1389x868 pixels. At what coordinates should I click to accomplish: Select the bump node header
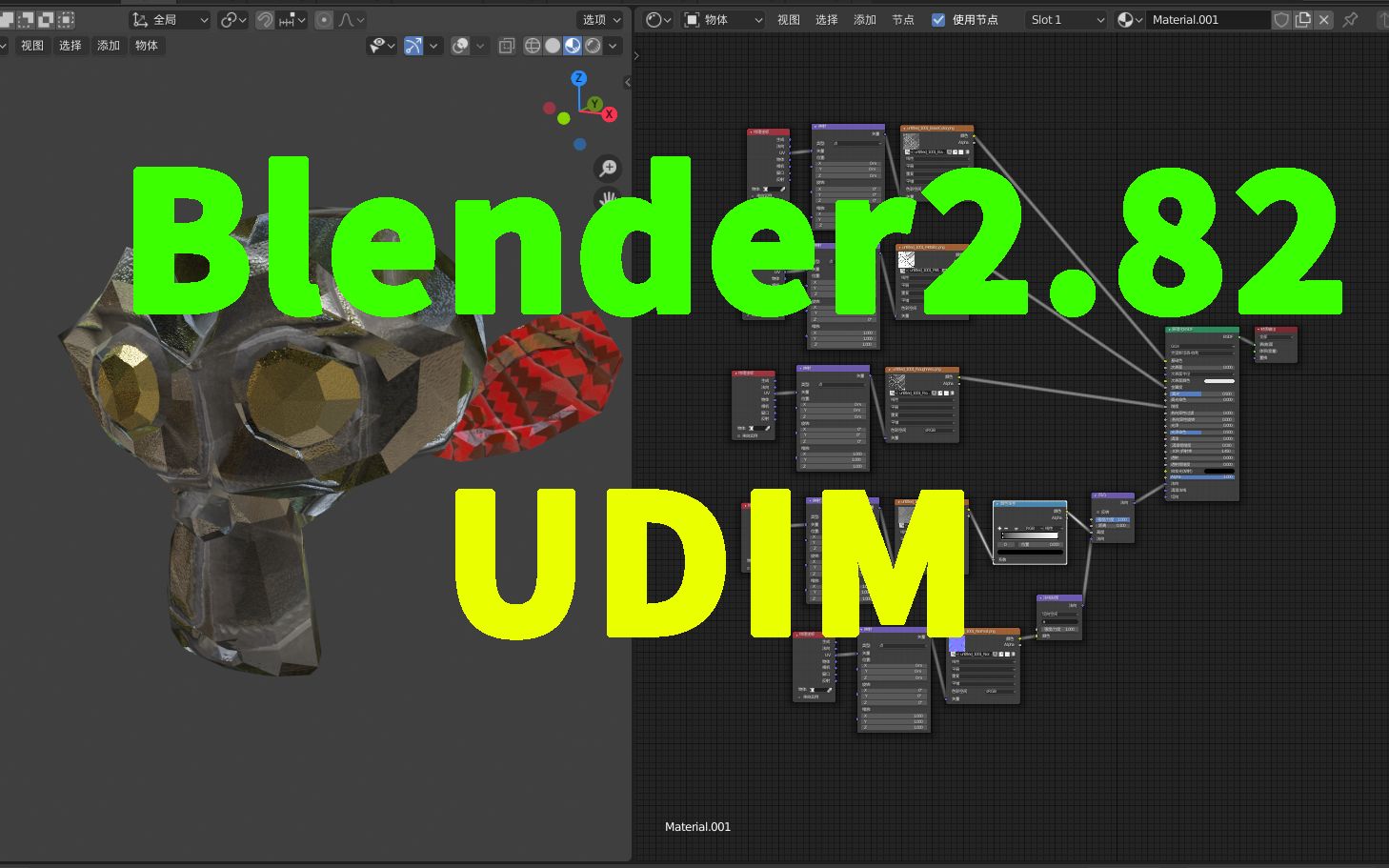[x=1113, y=495]
